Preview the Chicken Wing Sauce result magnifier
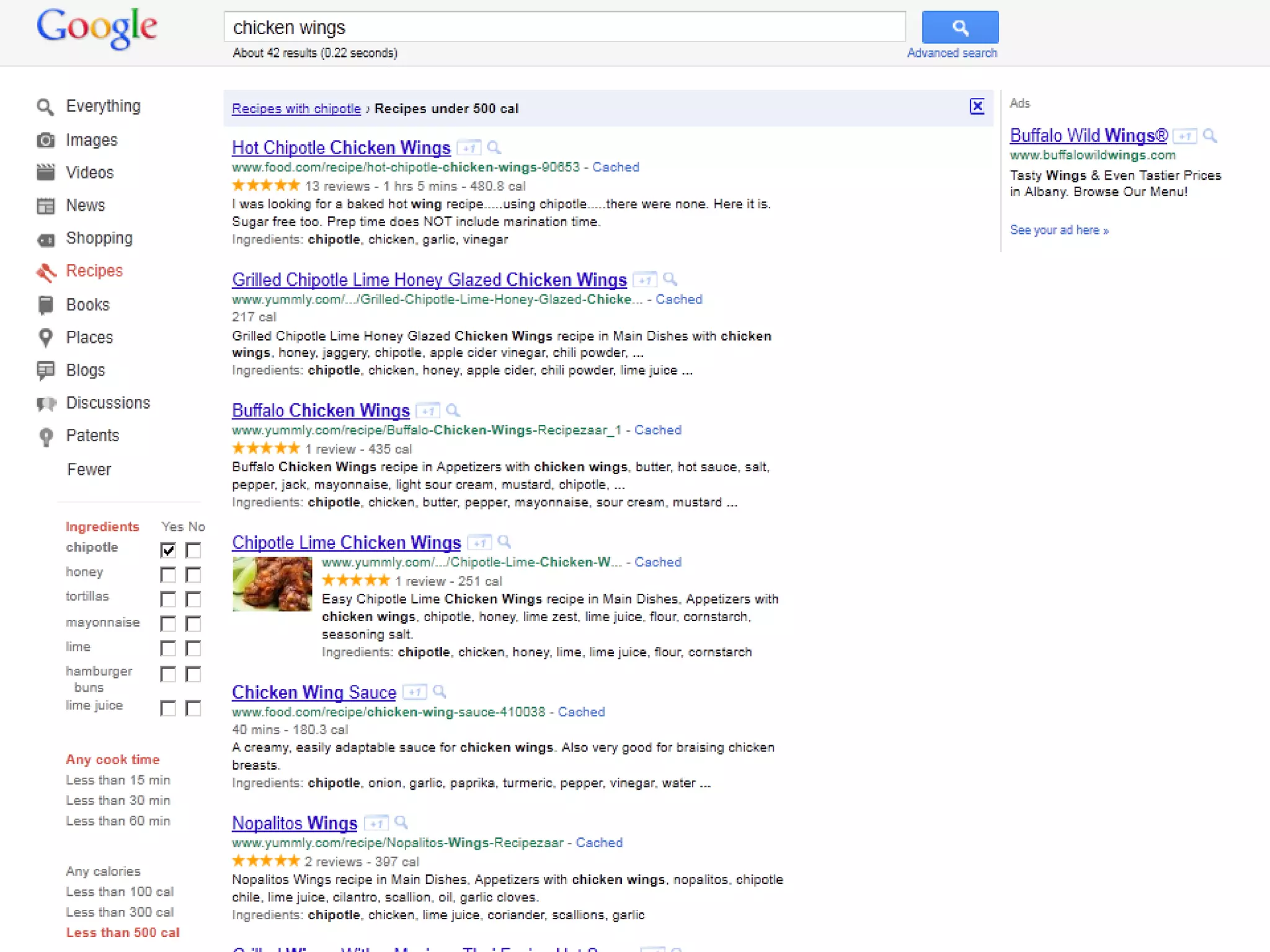This screenshot has width=1270, height=952. pyautogui.click(x=439, y=692)
